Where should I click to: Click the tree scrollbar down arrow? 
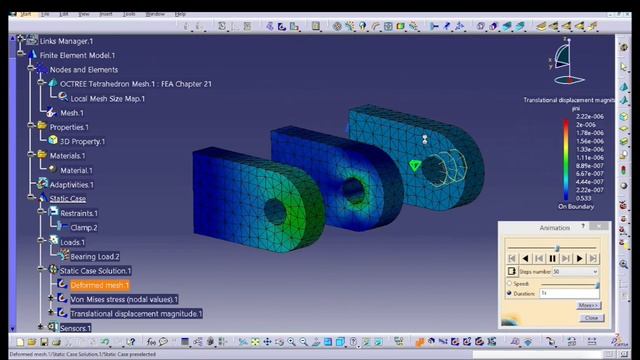(x=12, y=329)
